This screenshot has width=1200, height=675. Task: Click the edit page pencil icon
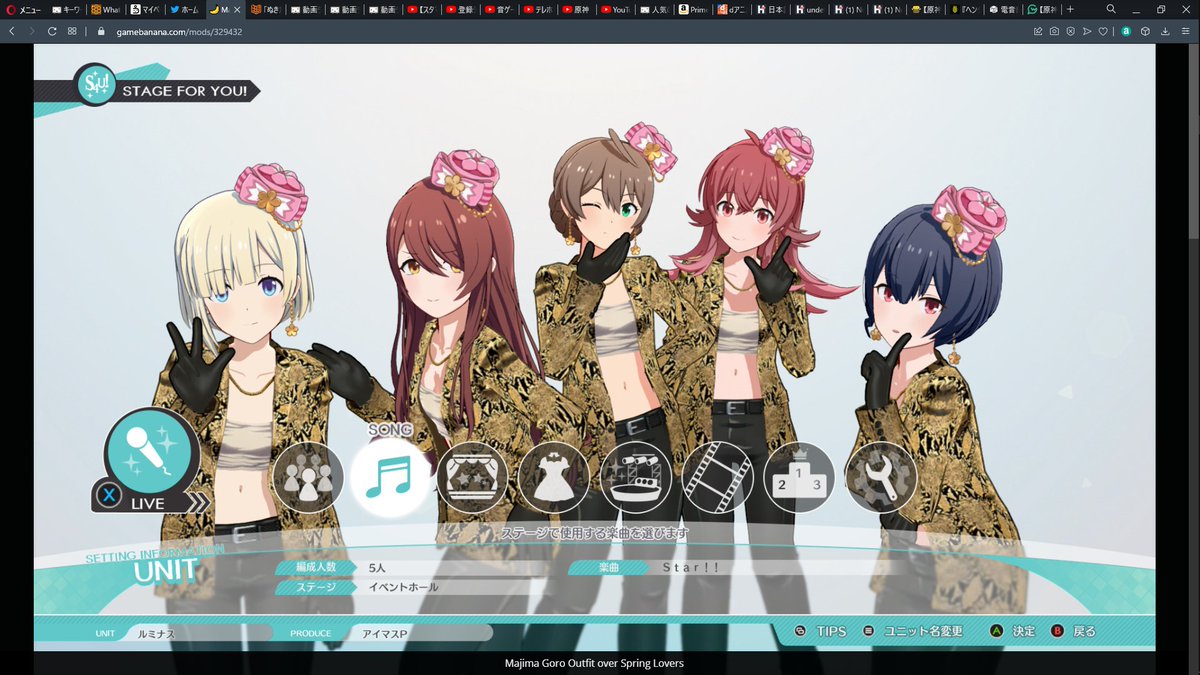pyautogui.click(x=1037, y=31)
